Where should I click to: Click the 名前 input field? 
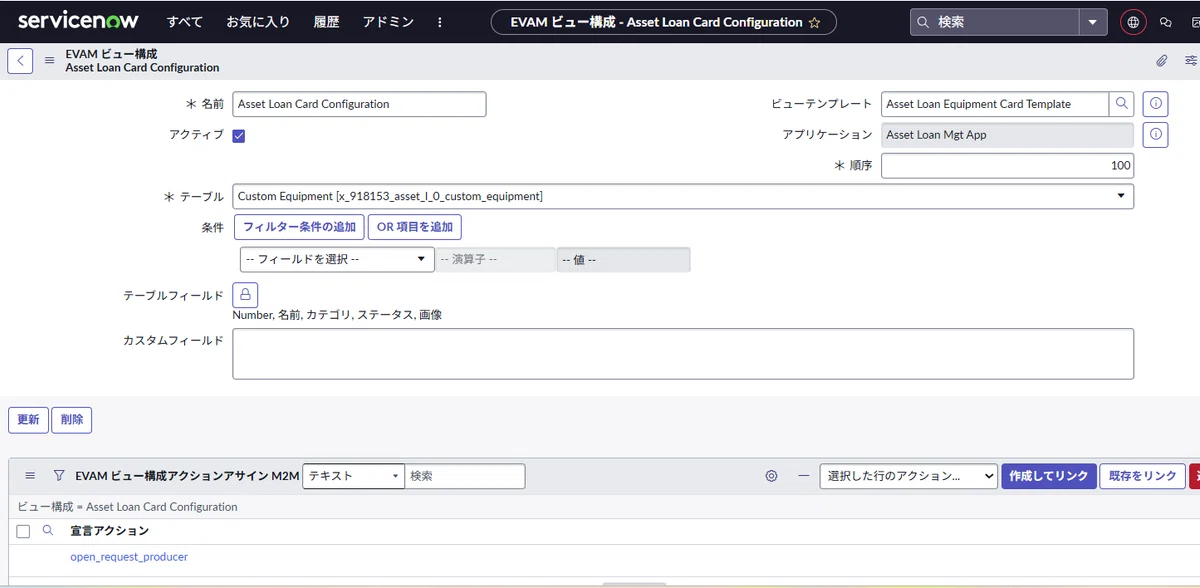(360, 104)
